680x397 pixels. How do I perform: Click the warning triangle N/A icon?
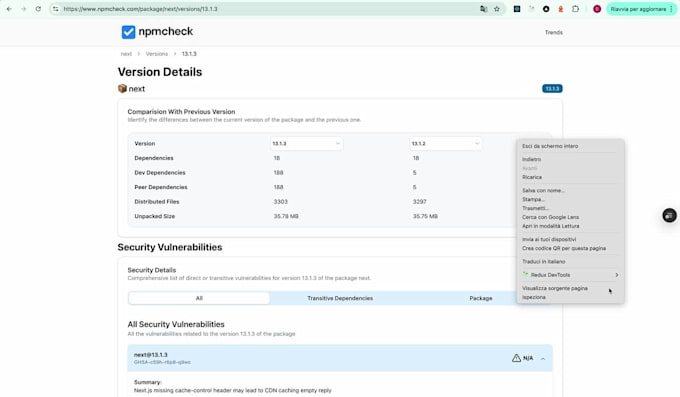(x=516, y=358)
